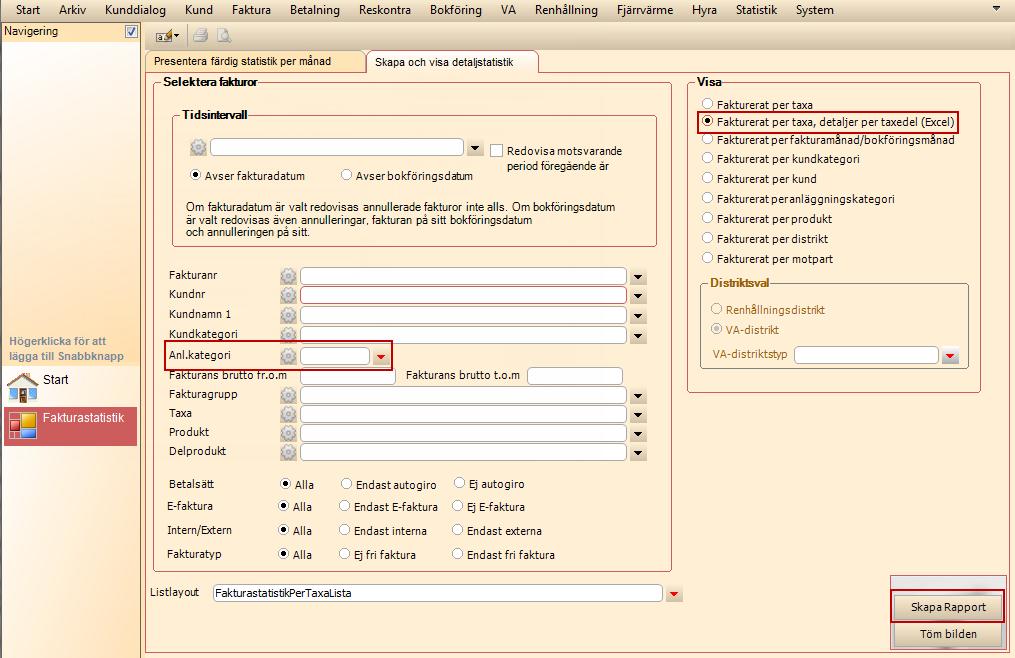
Task: Click the print preview icon in toolbar
Action: (224, 36)
